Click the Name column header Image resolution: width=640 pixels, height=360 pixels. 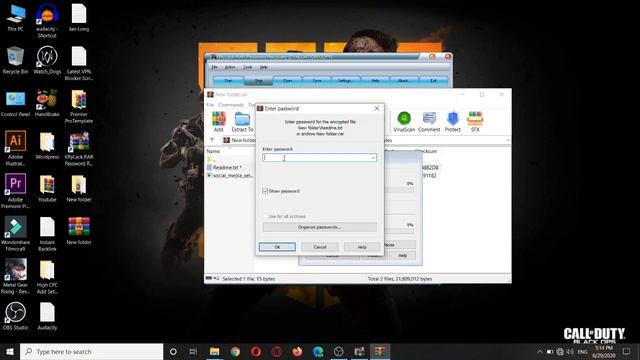(x=213, y=151)
